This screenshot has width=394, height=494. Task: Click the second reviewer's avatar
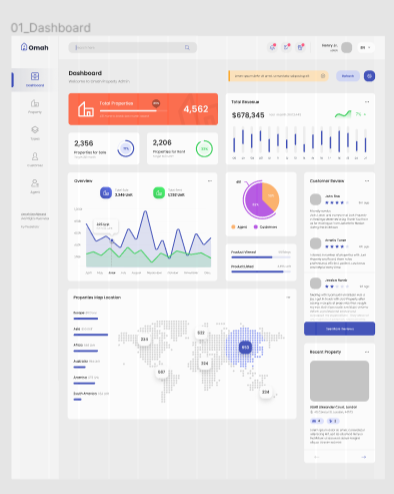[315, 243]
